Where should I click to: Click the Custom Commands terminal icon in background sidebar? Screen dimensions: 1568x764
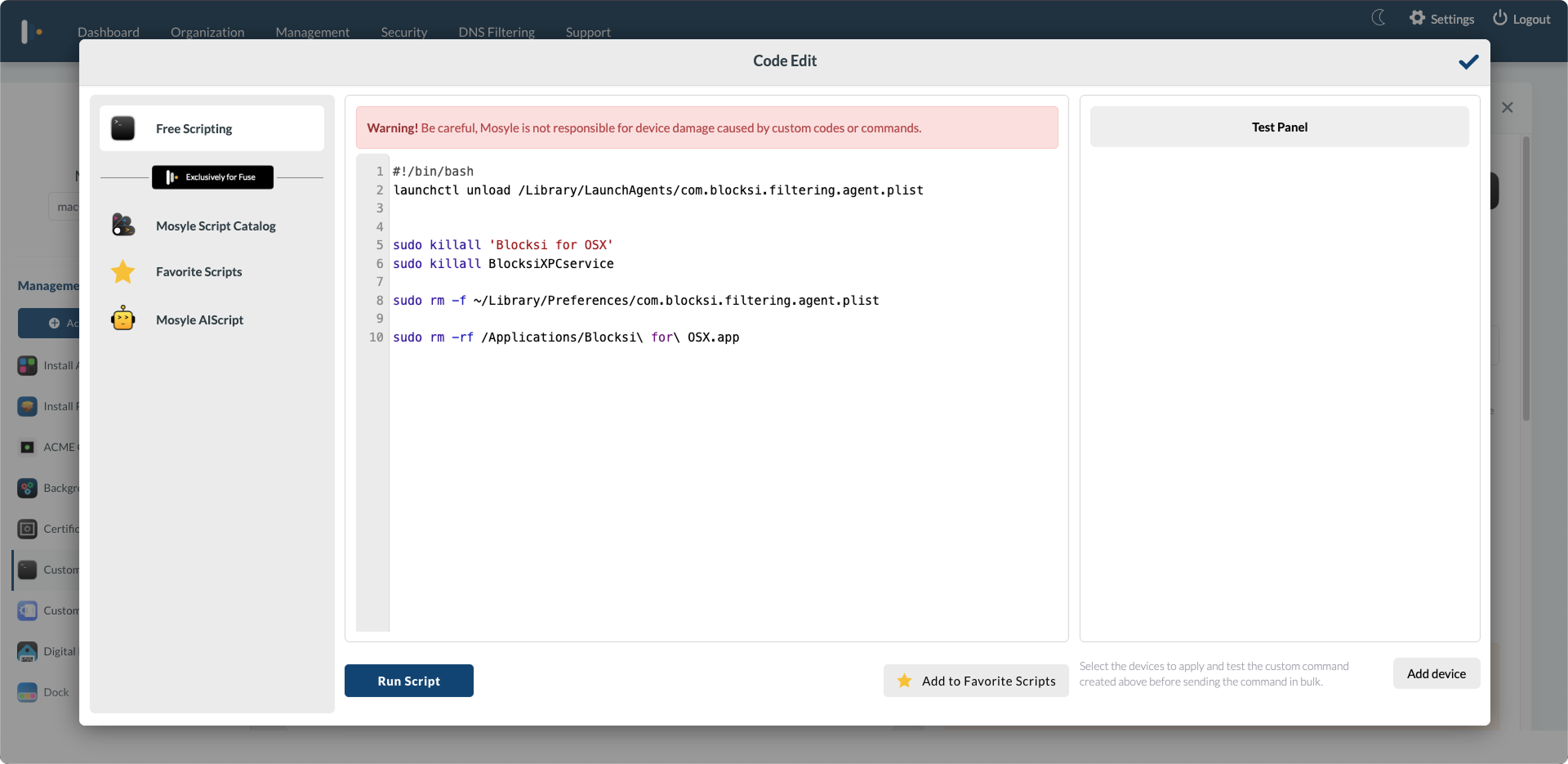28,570
